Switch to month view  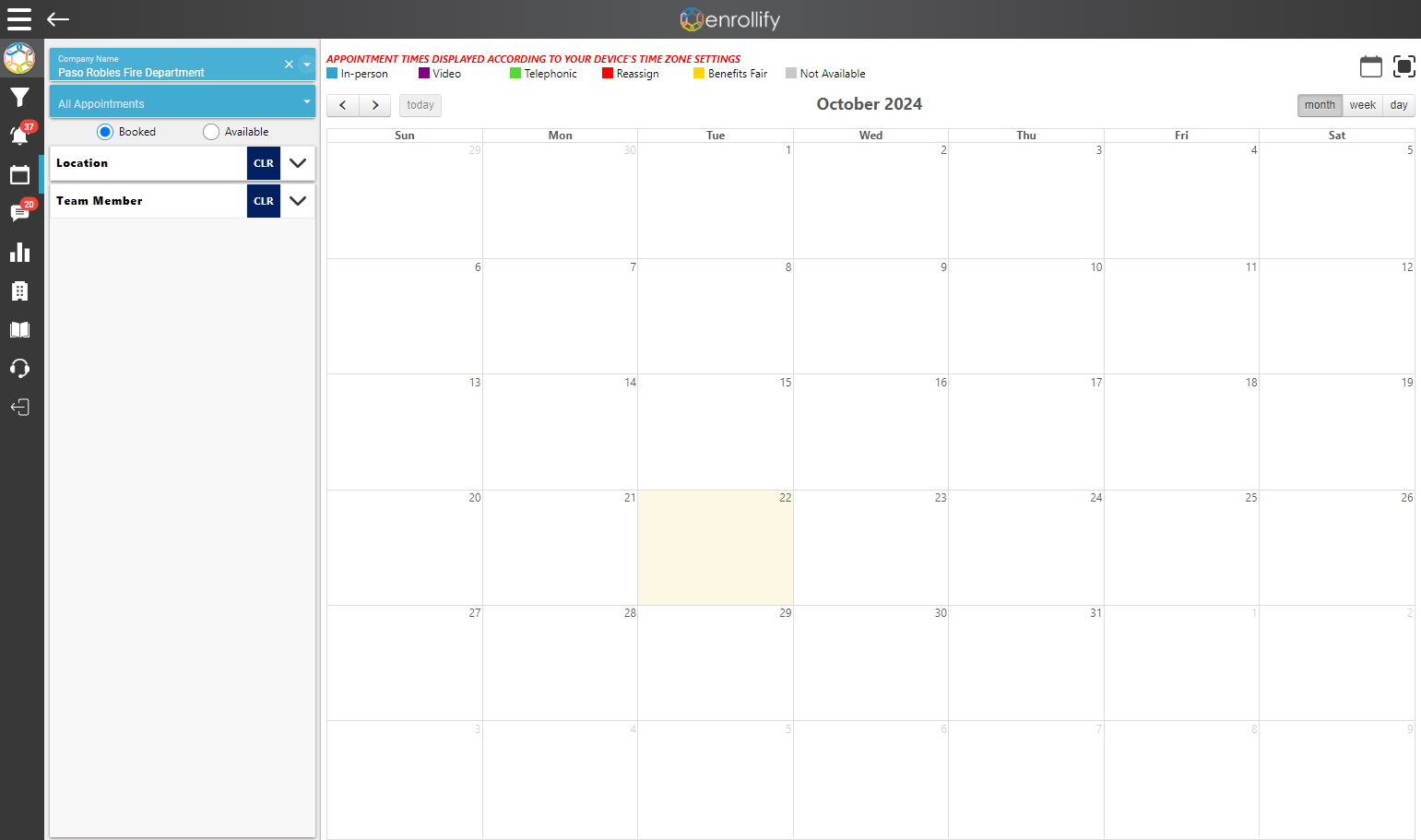pos(1320,105)
